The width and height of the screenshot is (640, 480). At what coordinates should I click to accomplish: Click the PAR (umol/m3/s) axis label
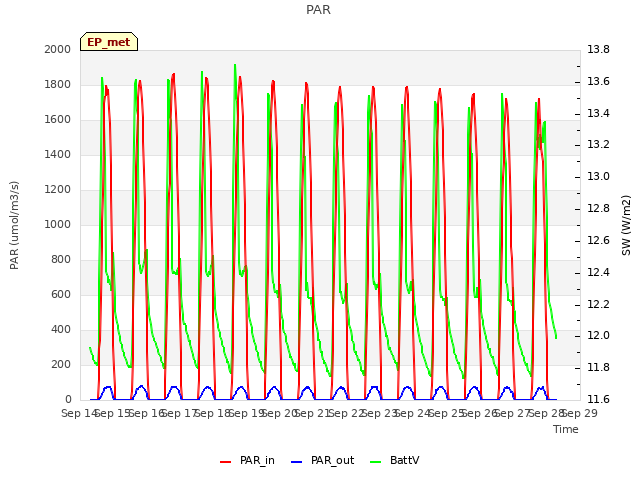click(x=14, y=225)
